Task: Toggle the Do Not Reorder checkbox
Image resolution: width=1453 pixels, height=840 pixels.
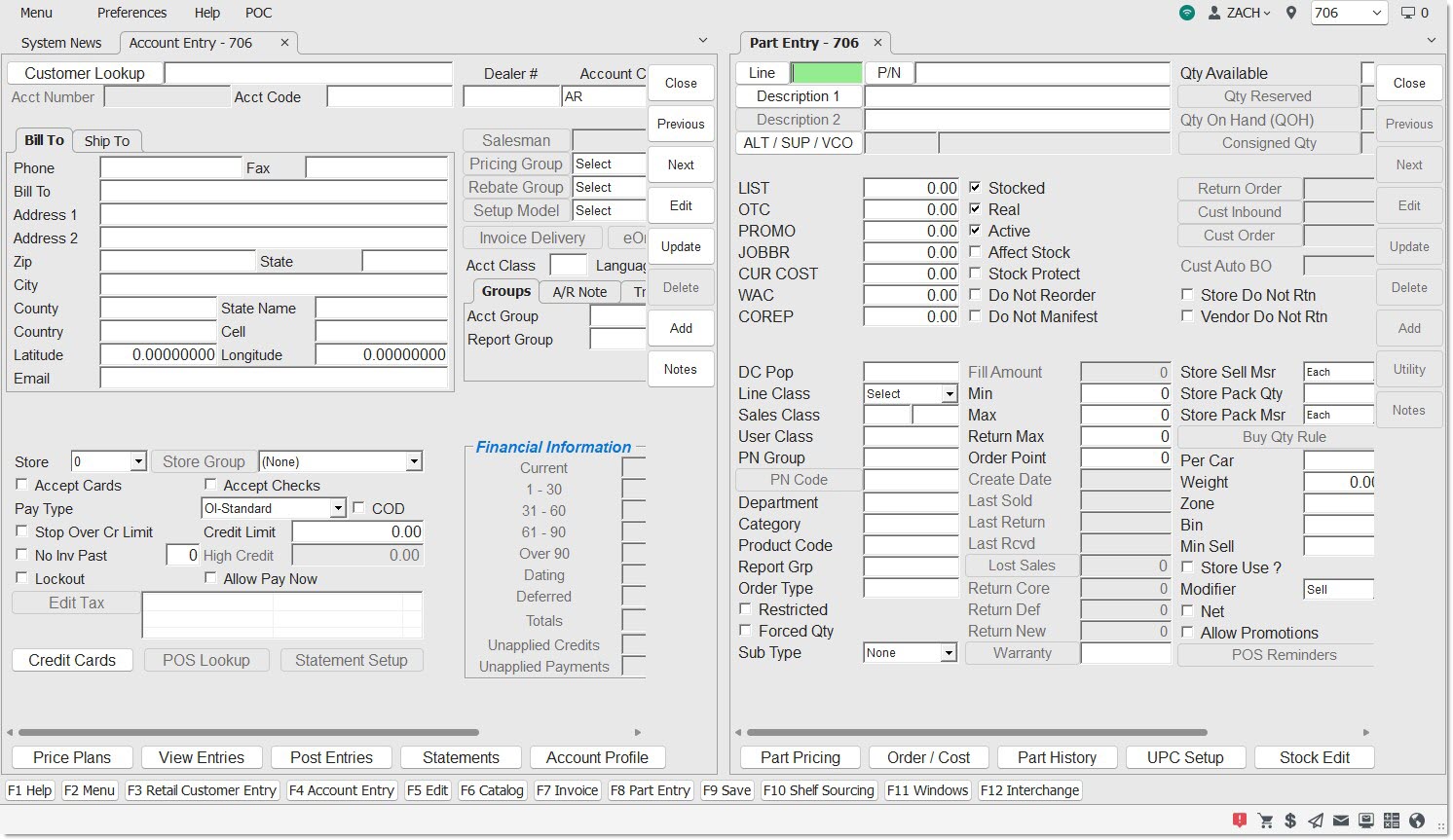Action: pyautogui.click(x=975, y=294)
